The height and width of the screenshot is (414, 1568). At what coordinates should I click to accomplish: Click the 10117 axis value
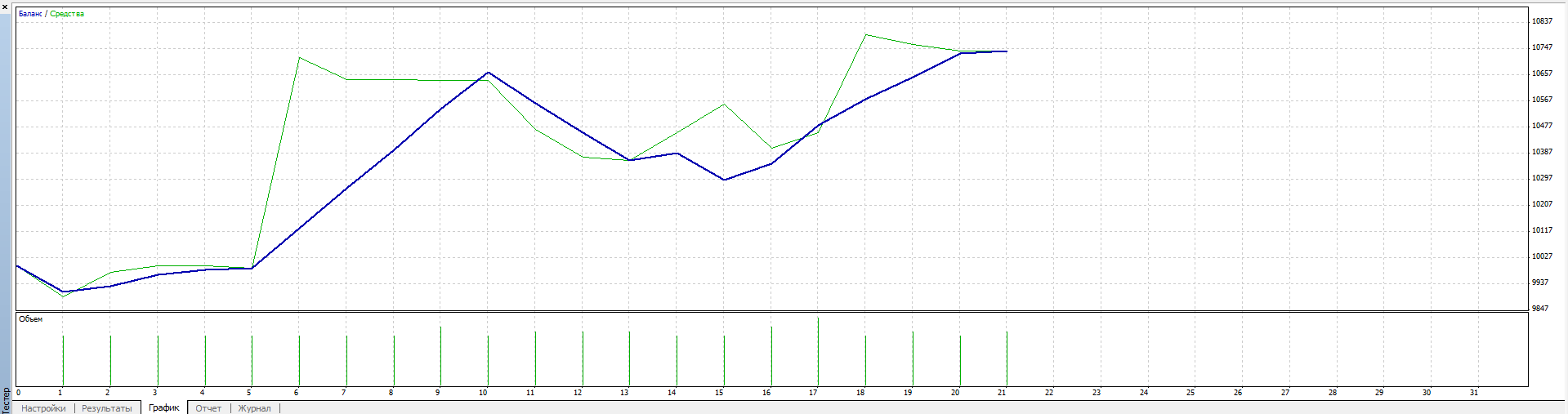(x=1542, y=230)
